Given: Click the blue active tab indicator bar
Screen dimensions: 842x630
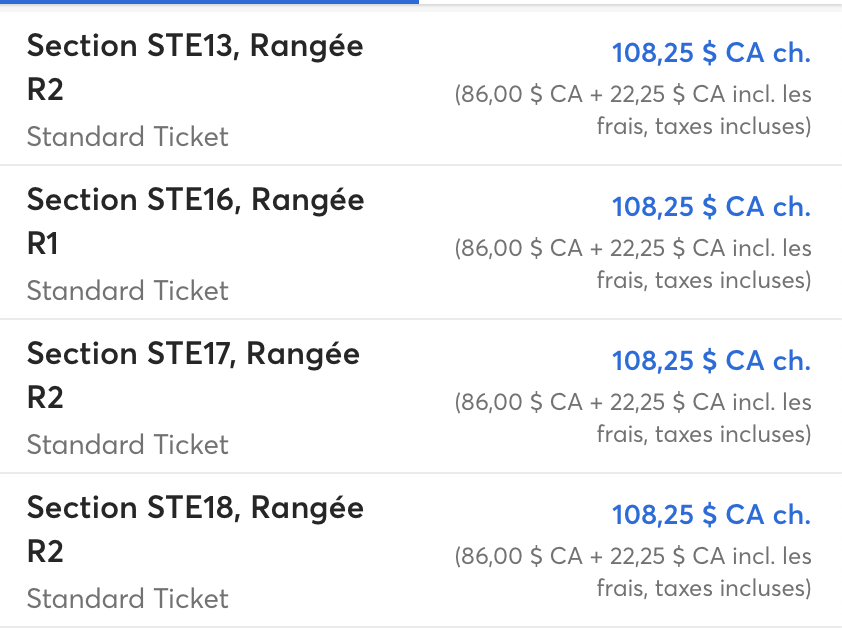Looking at the screenshot, I should pos(209,2).
